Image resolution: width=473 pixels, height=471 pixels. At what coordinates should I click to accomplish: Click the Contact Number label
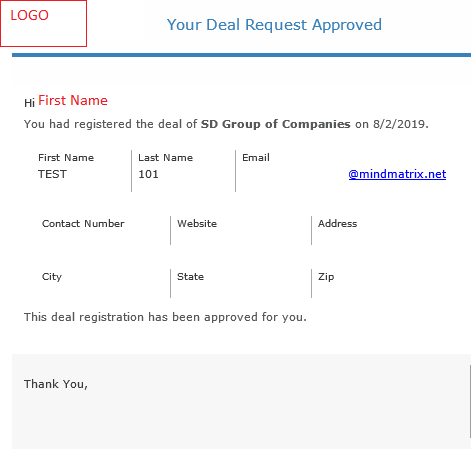[83, 223]
